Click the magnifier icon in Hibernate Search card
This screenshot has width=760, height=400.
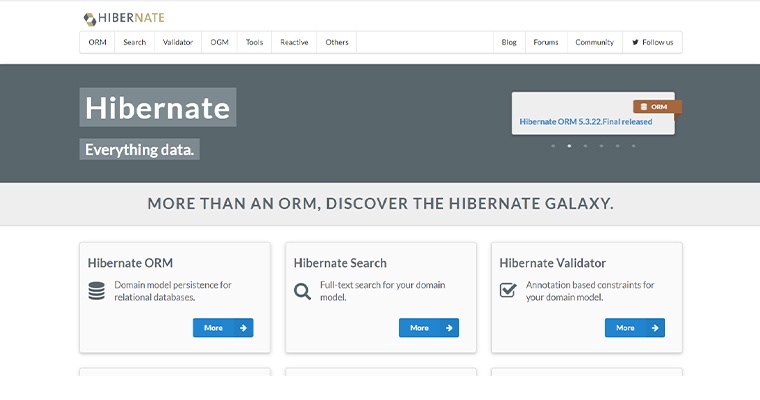tap(302, 291)
